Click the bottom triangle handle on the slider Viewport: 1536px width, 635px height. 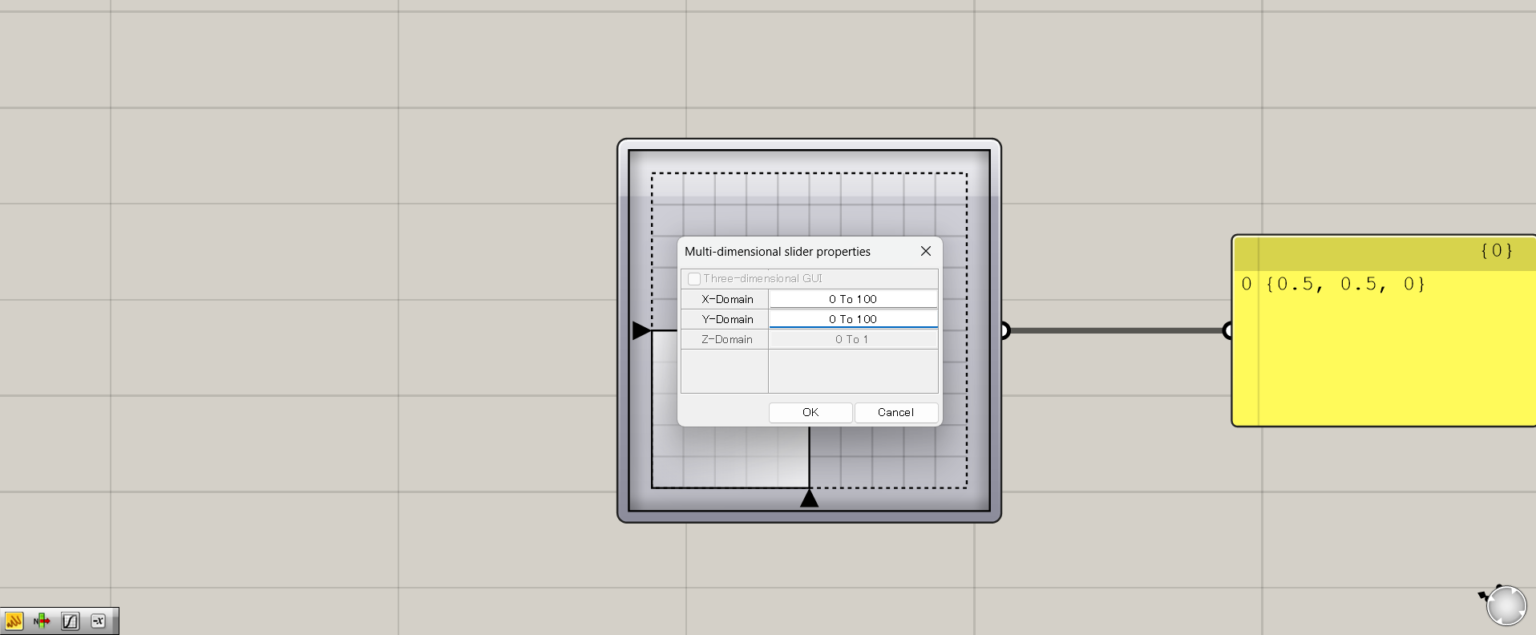pyautogui.click(x=809, y=498)
